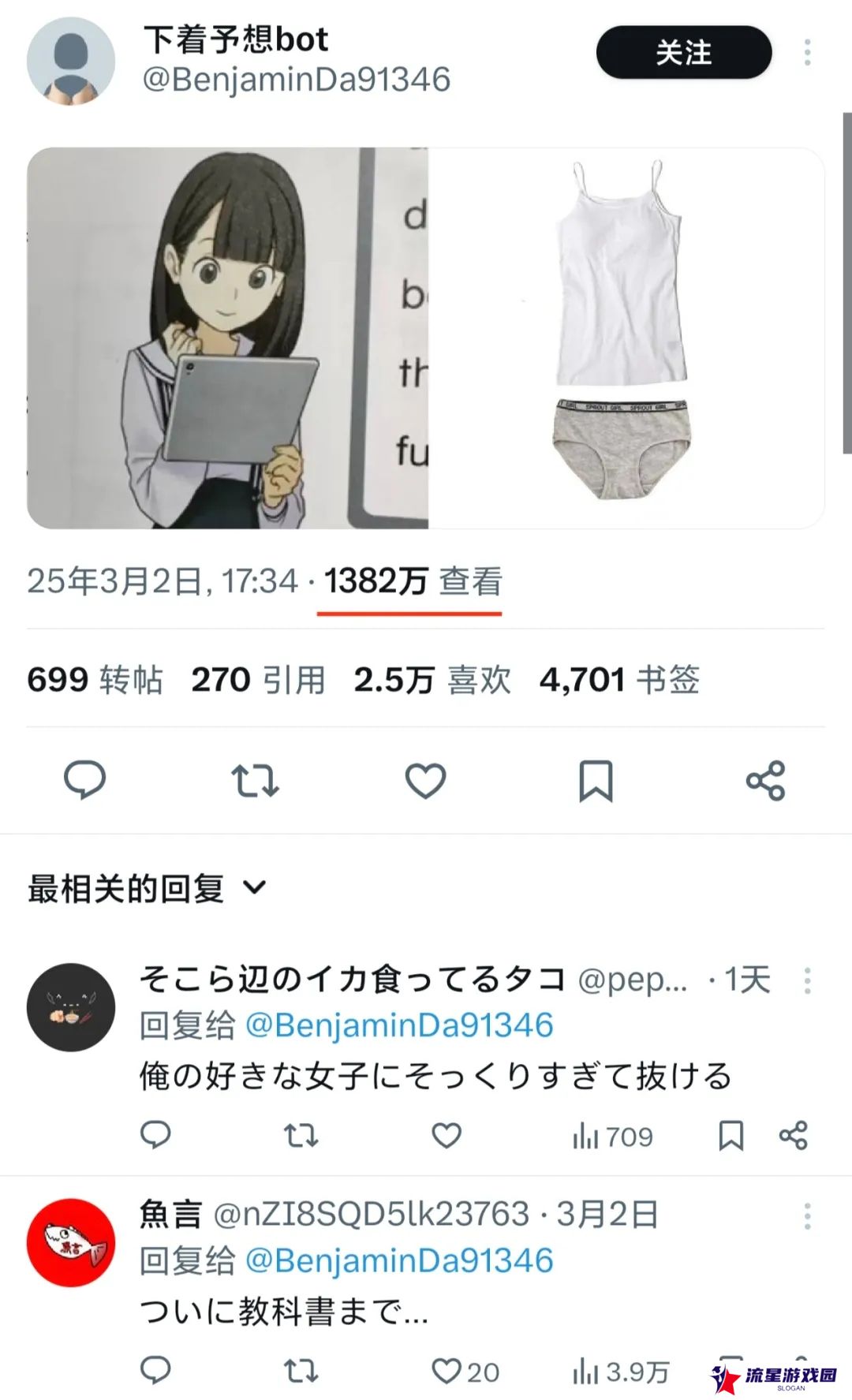
Task: View first reply analytics showing 709
Action: [612, 1137]
